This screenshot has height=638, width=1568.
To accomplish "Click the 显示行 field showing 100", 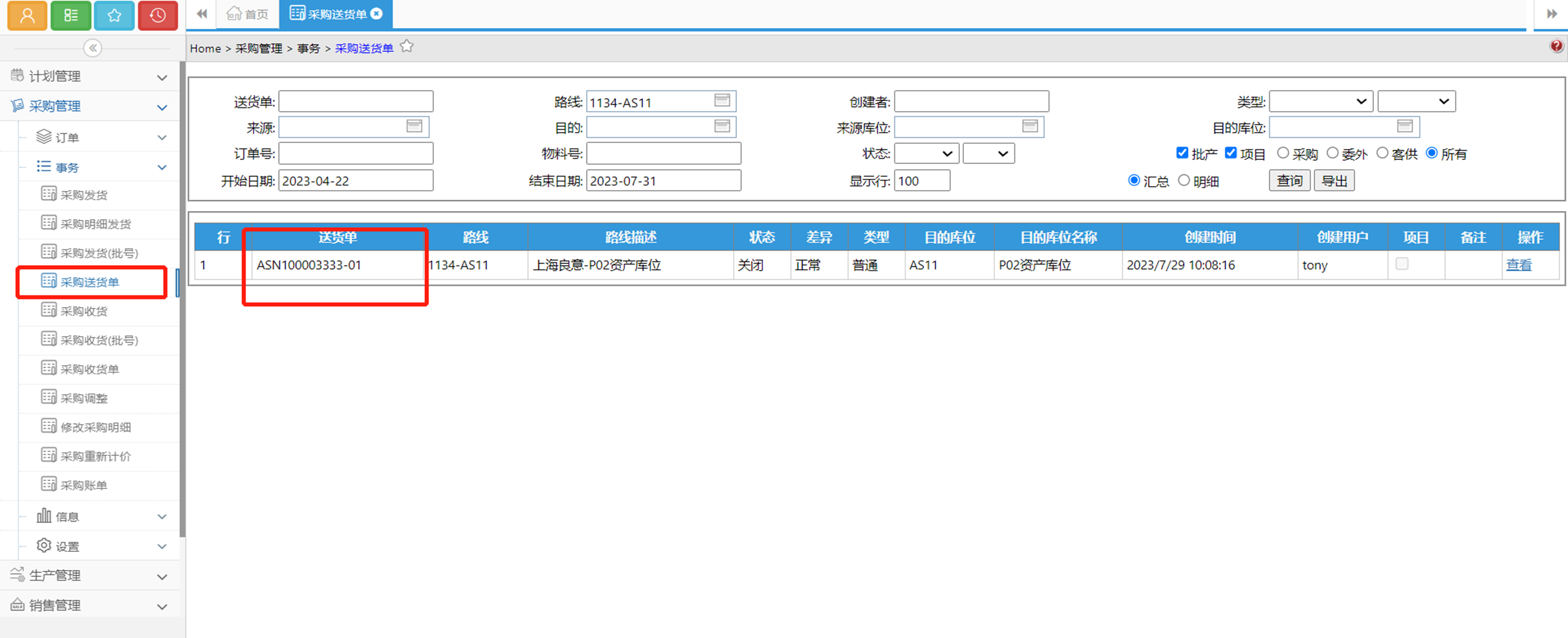I will point(922,180).
